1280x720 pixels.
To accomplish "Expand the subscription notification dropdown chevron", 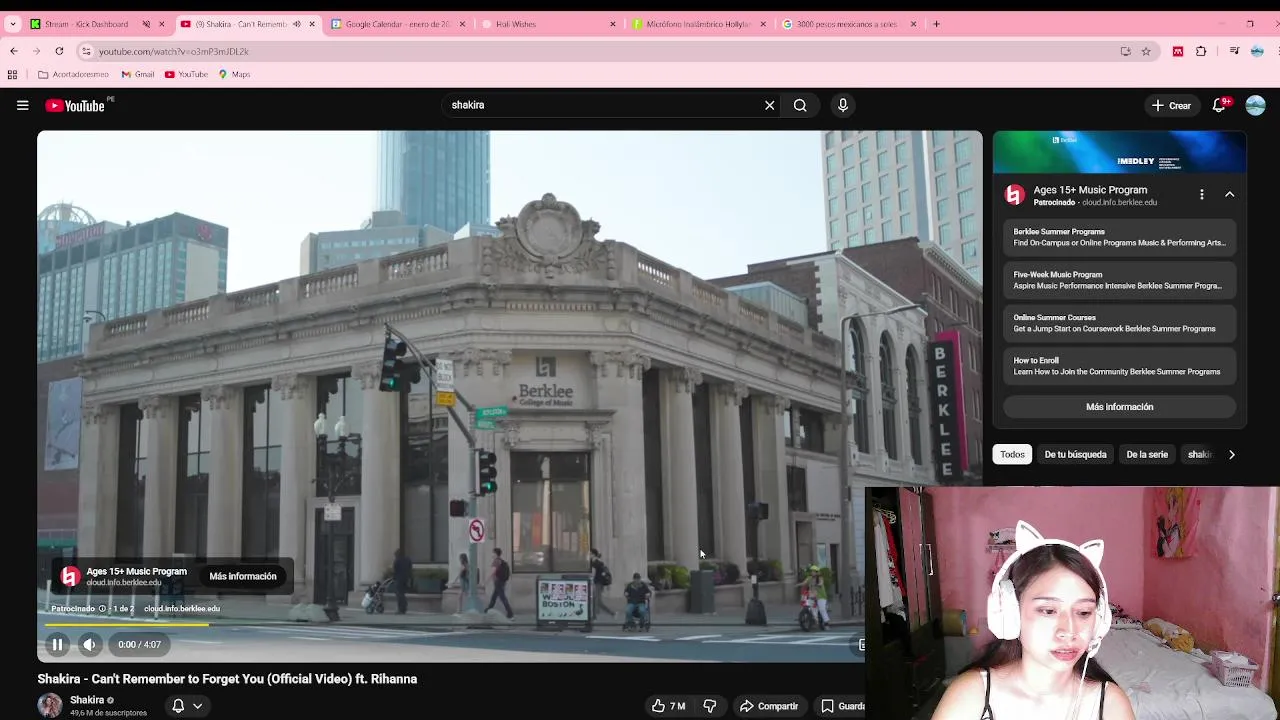I will click(198, 706).
